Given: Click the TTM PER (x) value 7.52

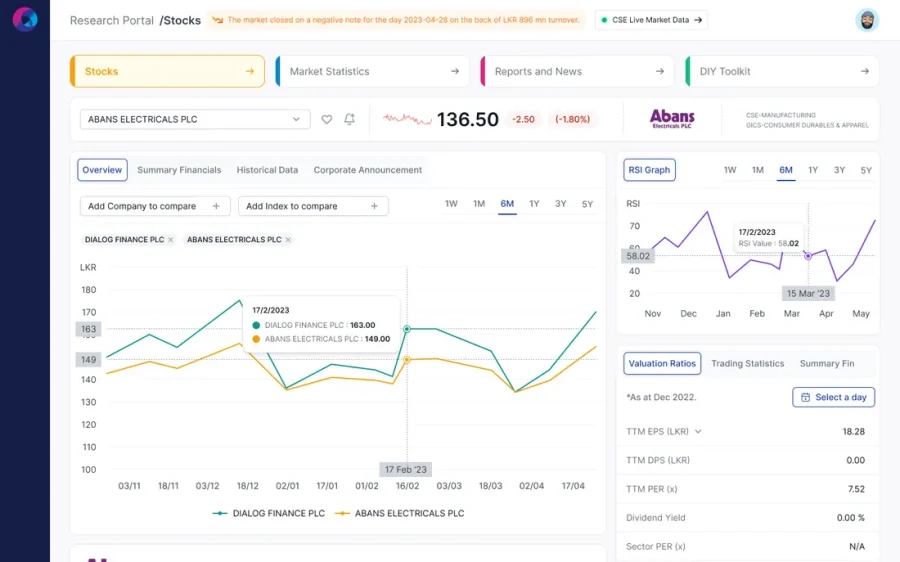Looking at the screenshot, I should point(856,489).
